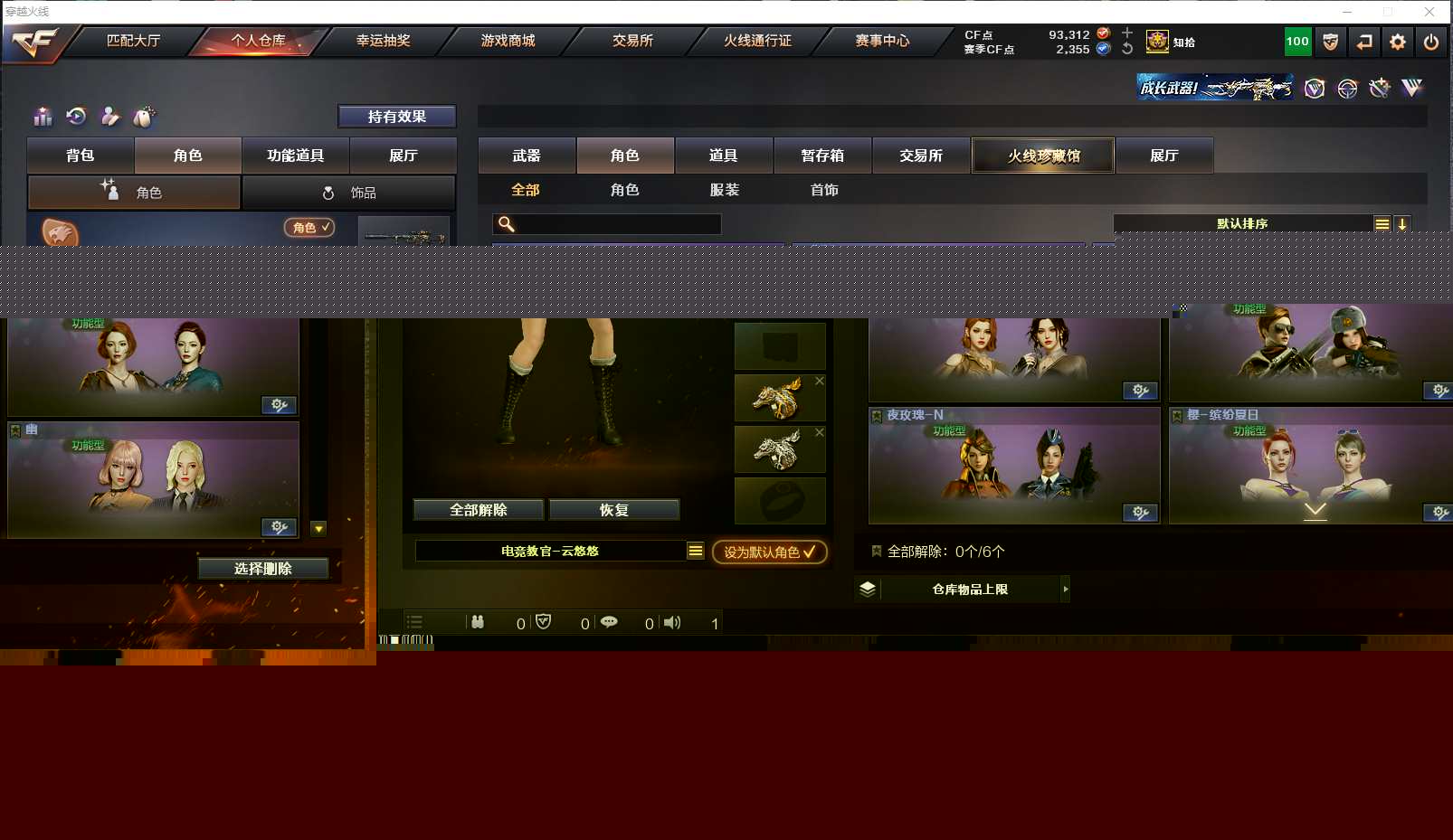Image resolution: width=1453 pixels, height=840 pixels.
Task: Click the shield icon in status bar
Action: point(543,622)
